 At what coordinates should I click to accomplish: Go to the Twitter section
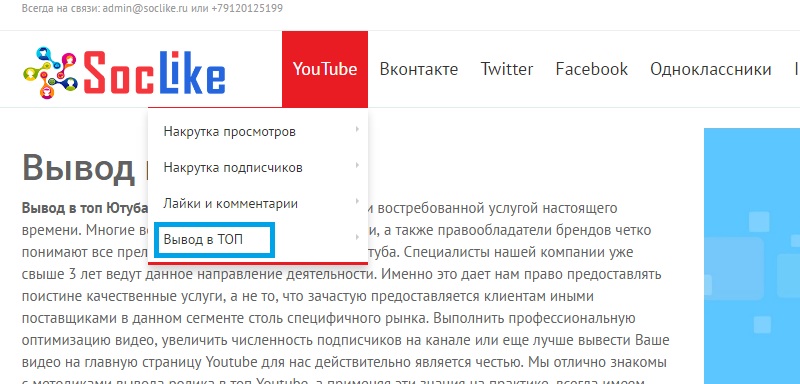pyautogui.click(x=507, y=69)
